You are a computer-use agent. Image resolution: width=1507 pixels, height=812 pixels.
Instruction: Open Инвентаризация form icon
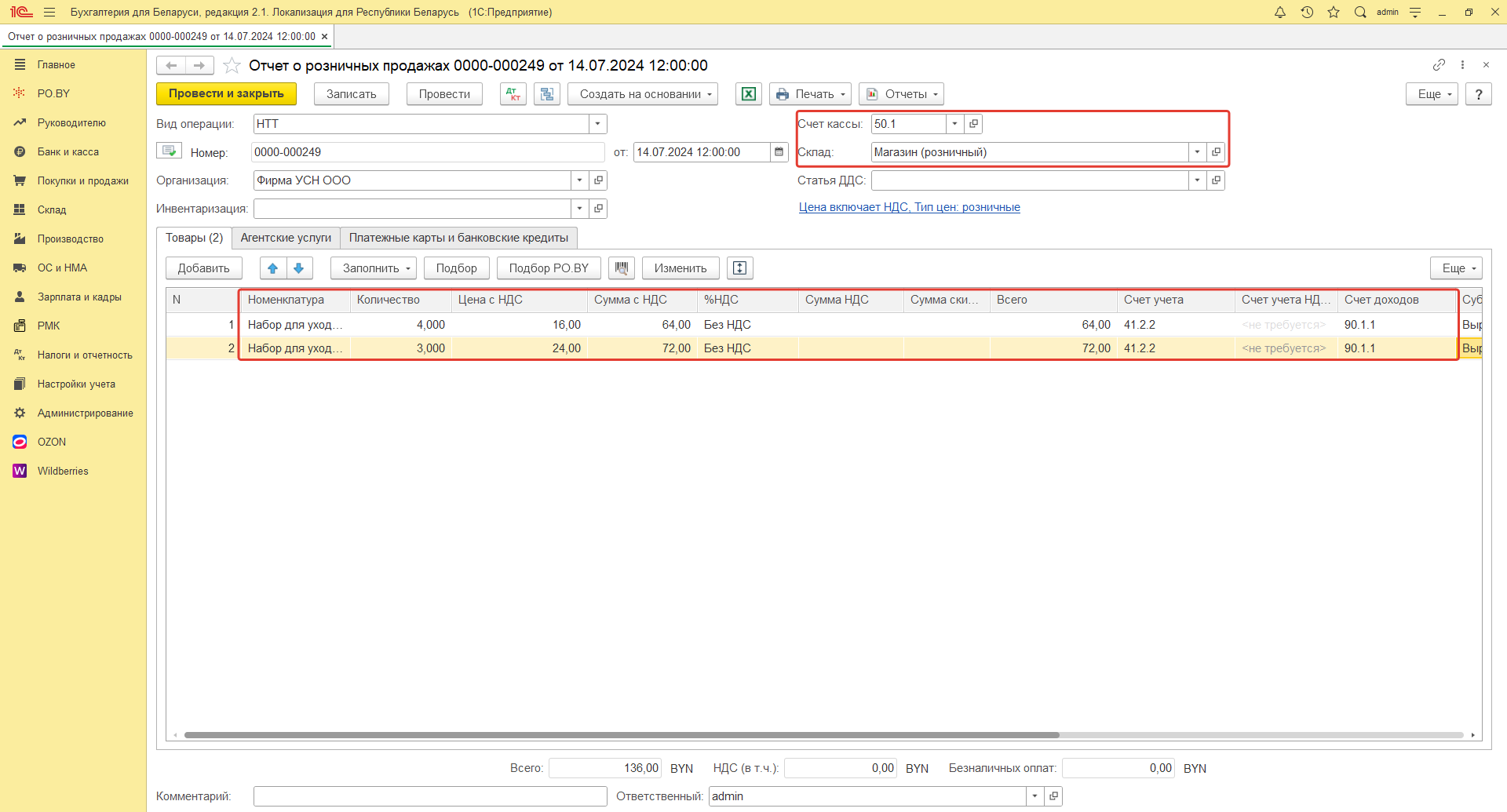pos(598,209)
